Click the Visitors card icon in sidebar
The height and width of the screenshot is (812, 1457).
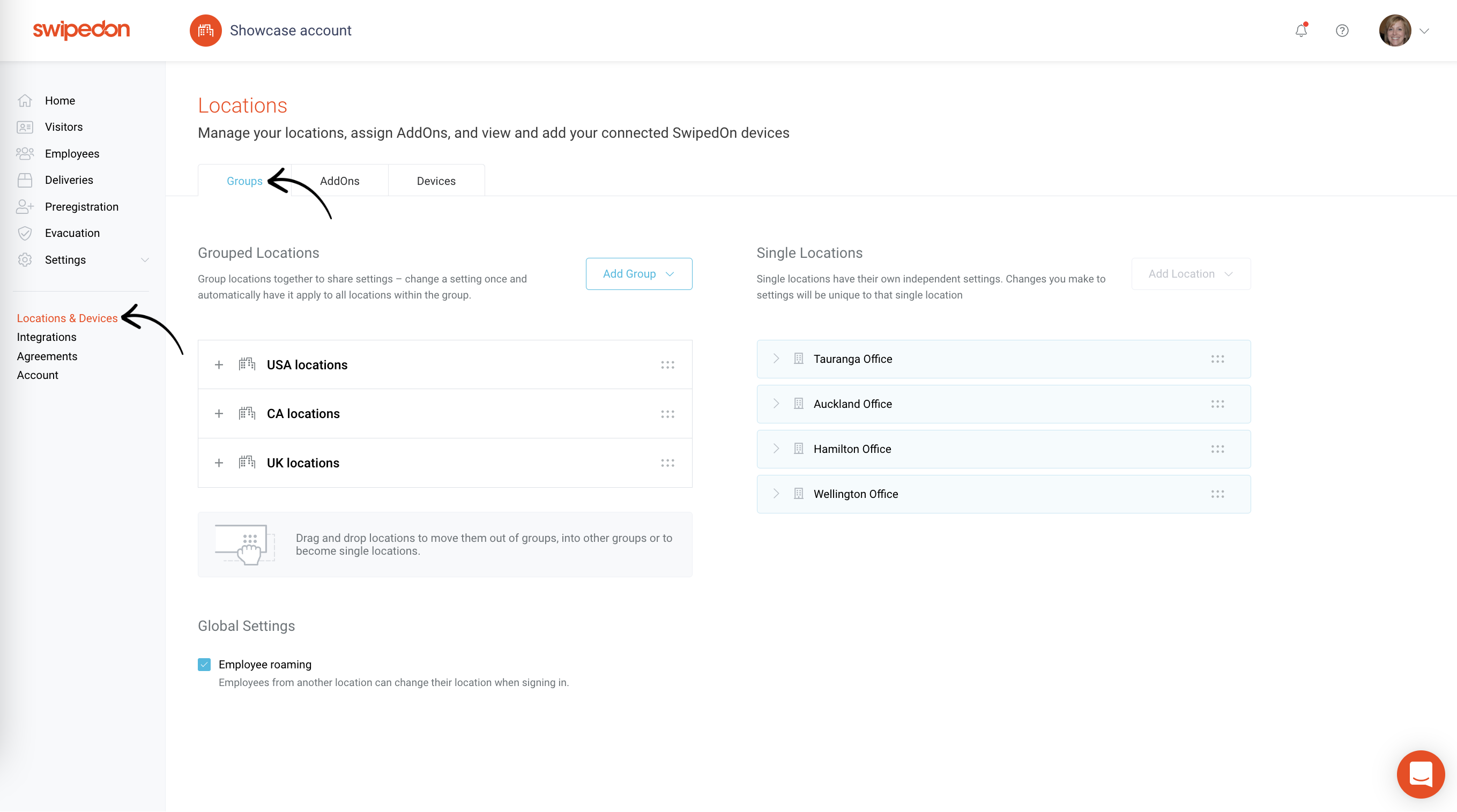click(x=25, y=127)
